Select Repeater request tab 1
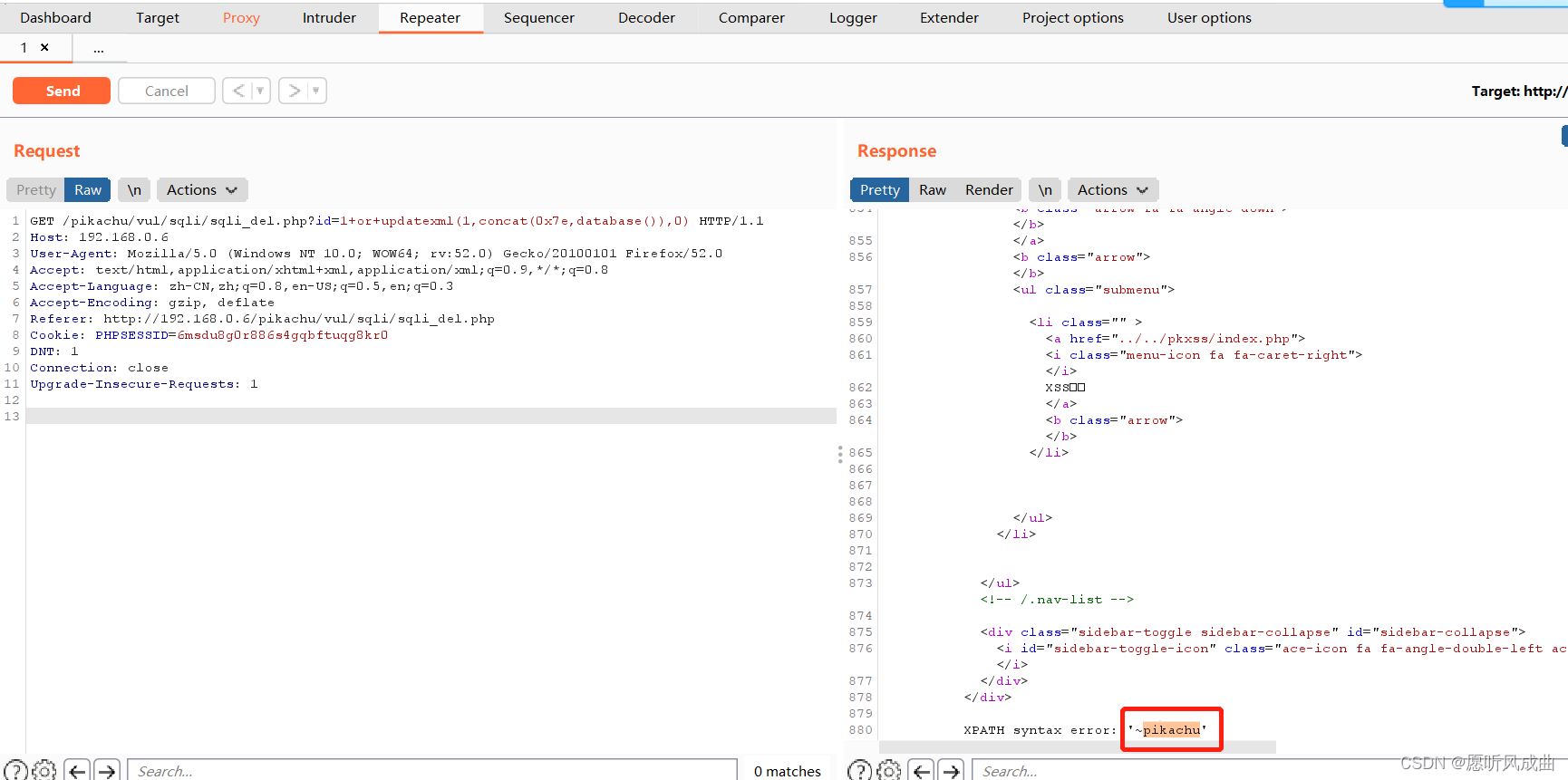Screen dimensions: 1568x780 coord(24,48)
